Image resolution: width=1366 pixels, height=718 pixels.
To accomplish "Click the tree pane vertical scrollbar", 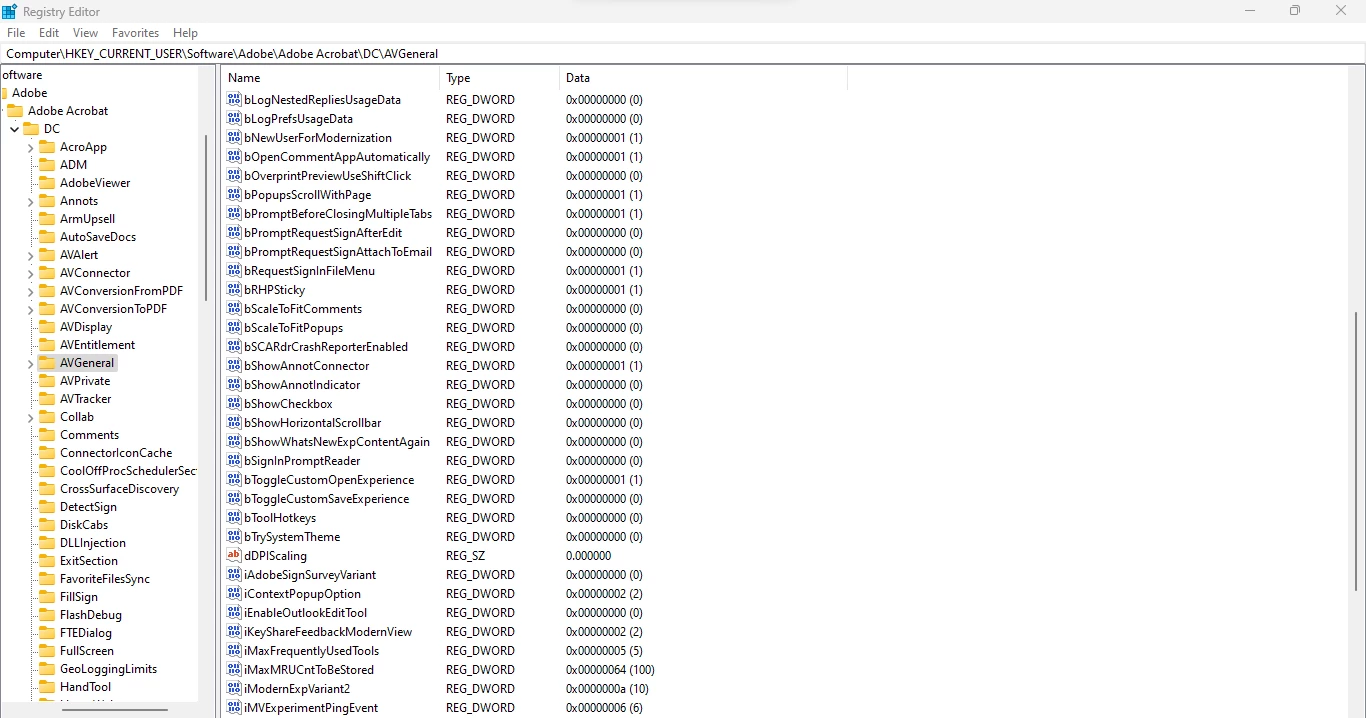I will (x=206, y=220).
